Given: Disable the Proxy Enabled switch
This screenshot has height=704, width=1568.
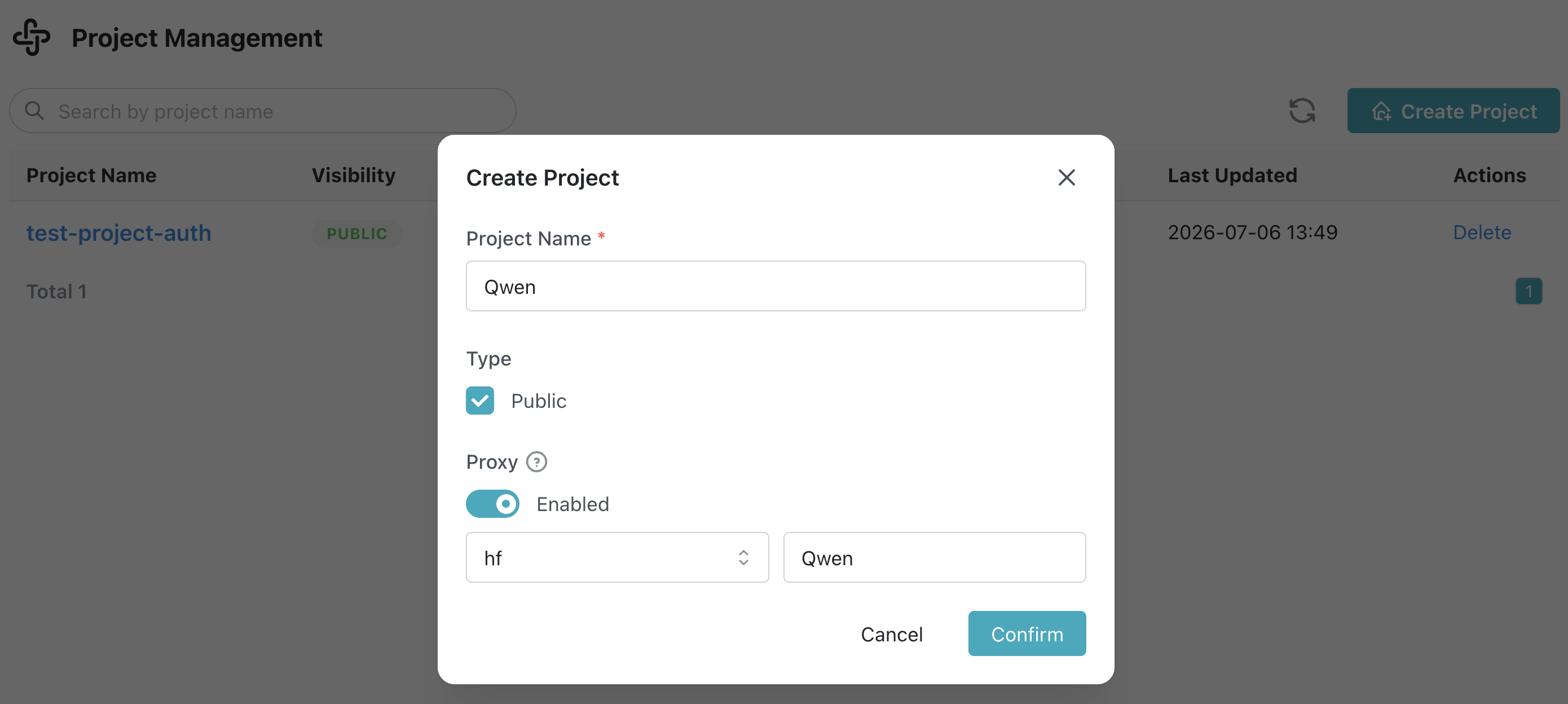Looking at the screenshot, I should pyautogui.click(x=492, y=504).
